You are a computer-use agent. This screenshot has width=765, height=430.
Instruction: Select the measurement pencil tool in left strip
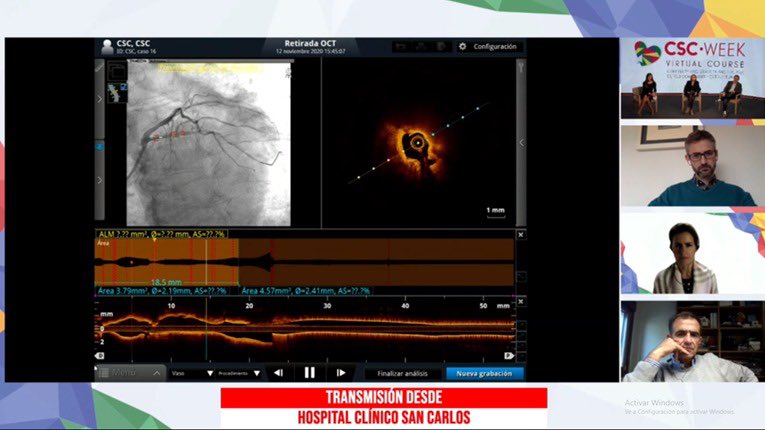pos(100,67)
